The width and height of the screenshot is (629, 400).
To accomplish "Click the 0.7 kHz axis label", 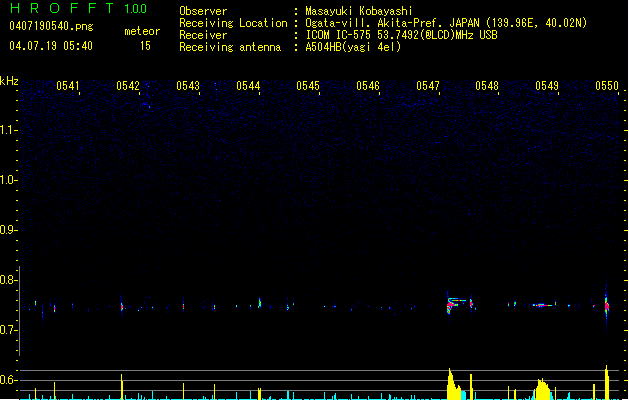I will click(8, 330).
